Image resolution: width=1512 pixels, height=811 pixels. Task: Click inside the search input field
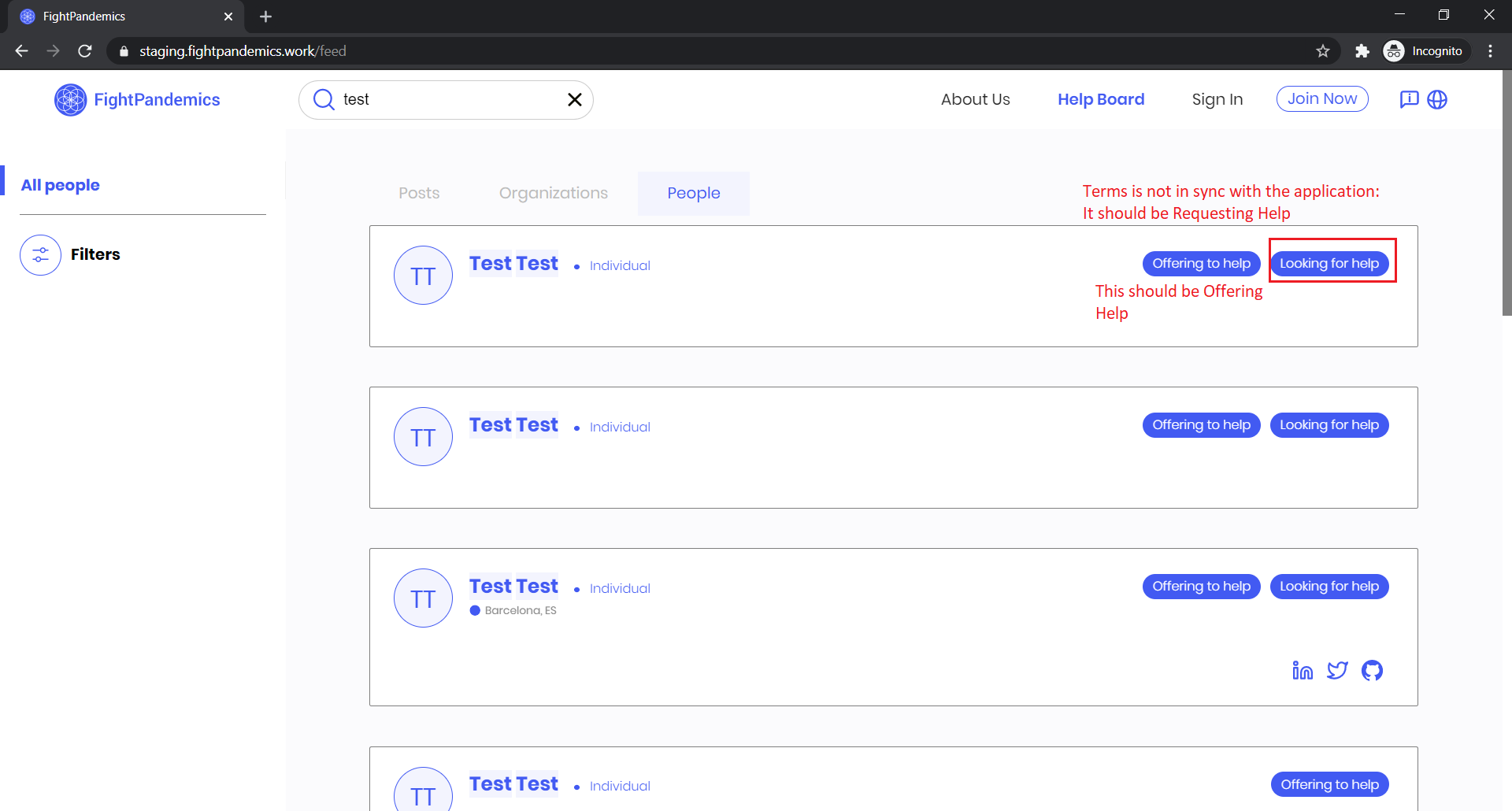pyautogui.click(x=441, y=99)
